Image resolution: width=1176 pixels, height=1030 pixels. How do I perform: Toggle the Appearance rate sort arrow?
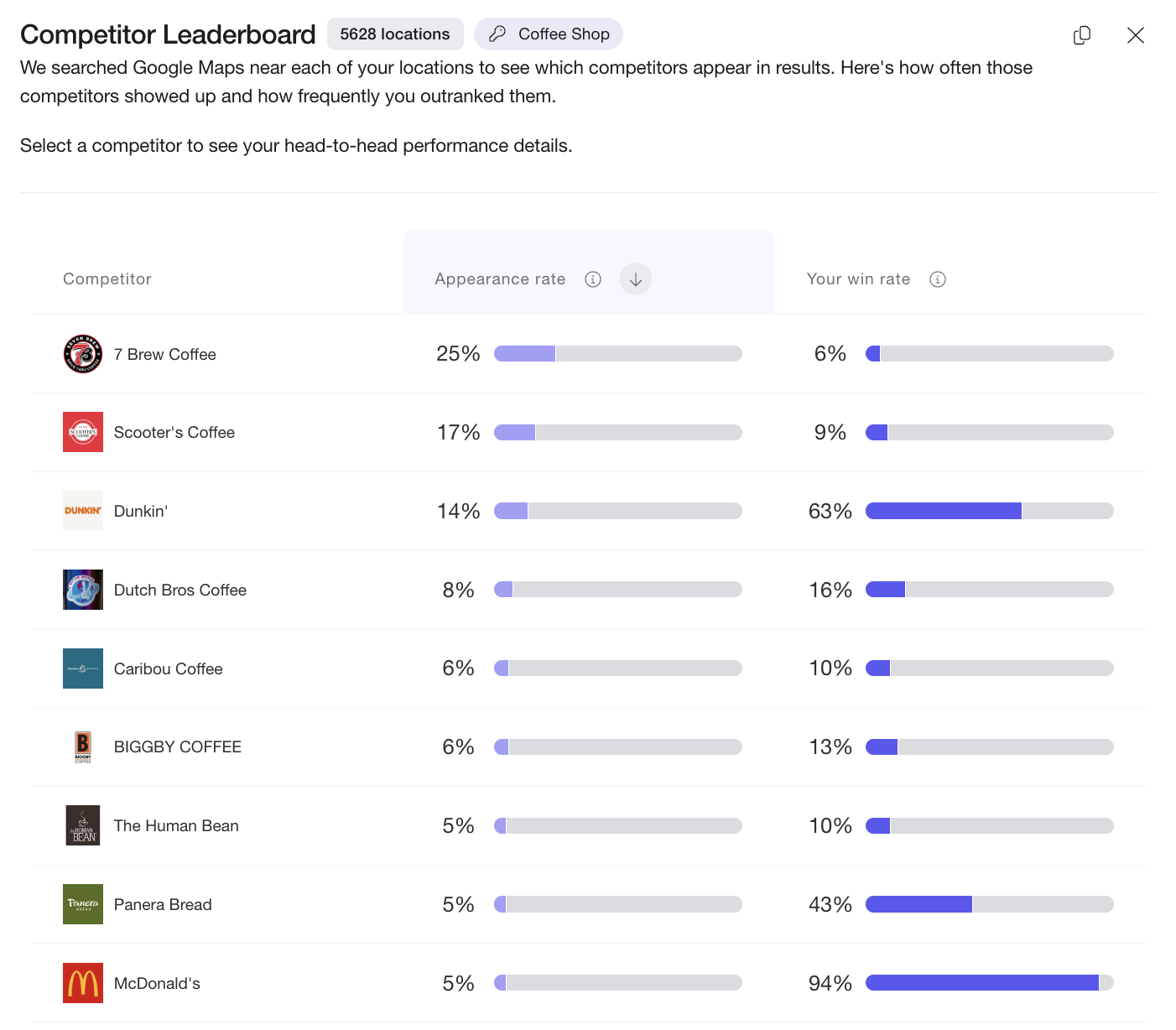coord(636,279)
